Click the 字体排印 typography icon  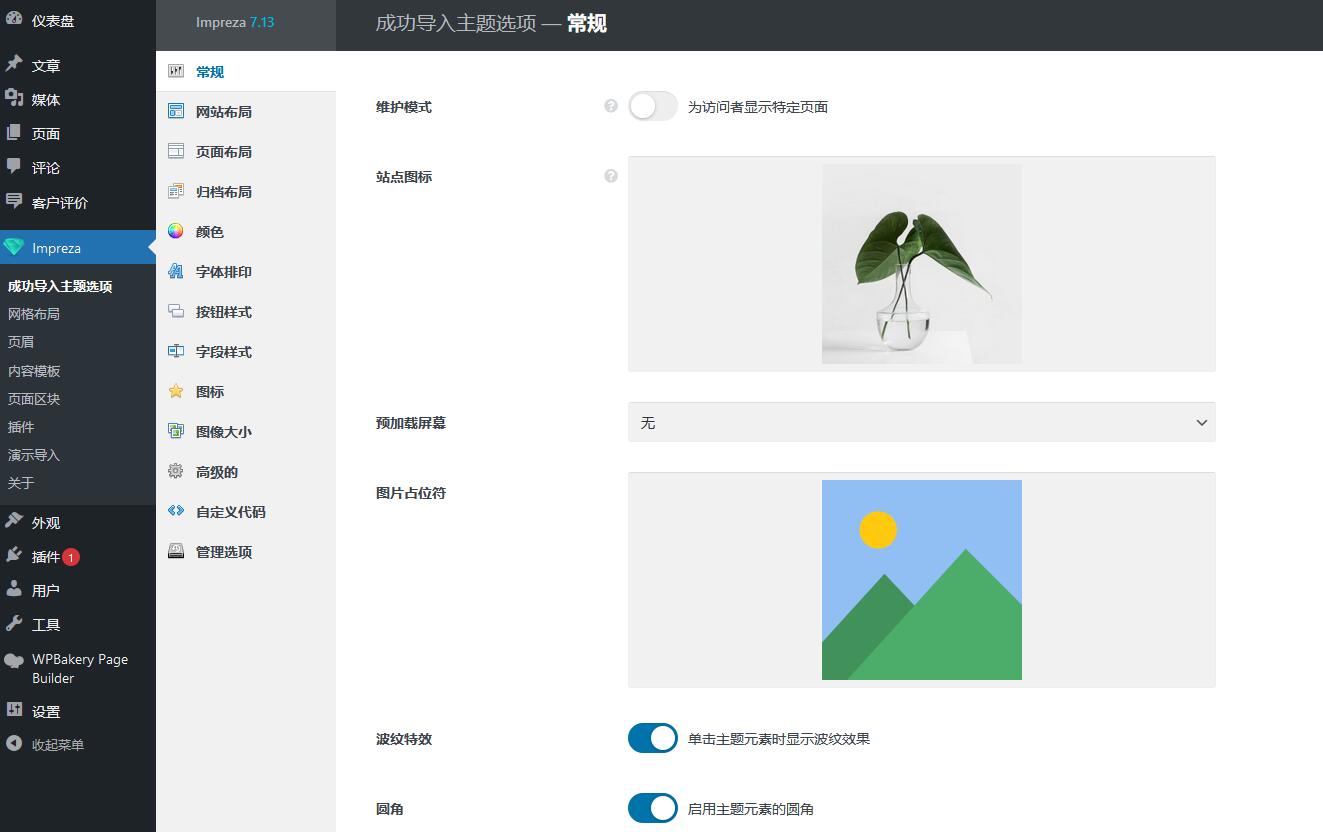pyautogui.click(x=176, y=272)
